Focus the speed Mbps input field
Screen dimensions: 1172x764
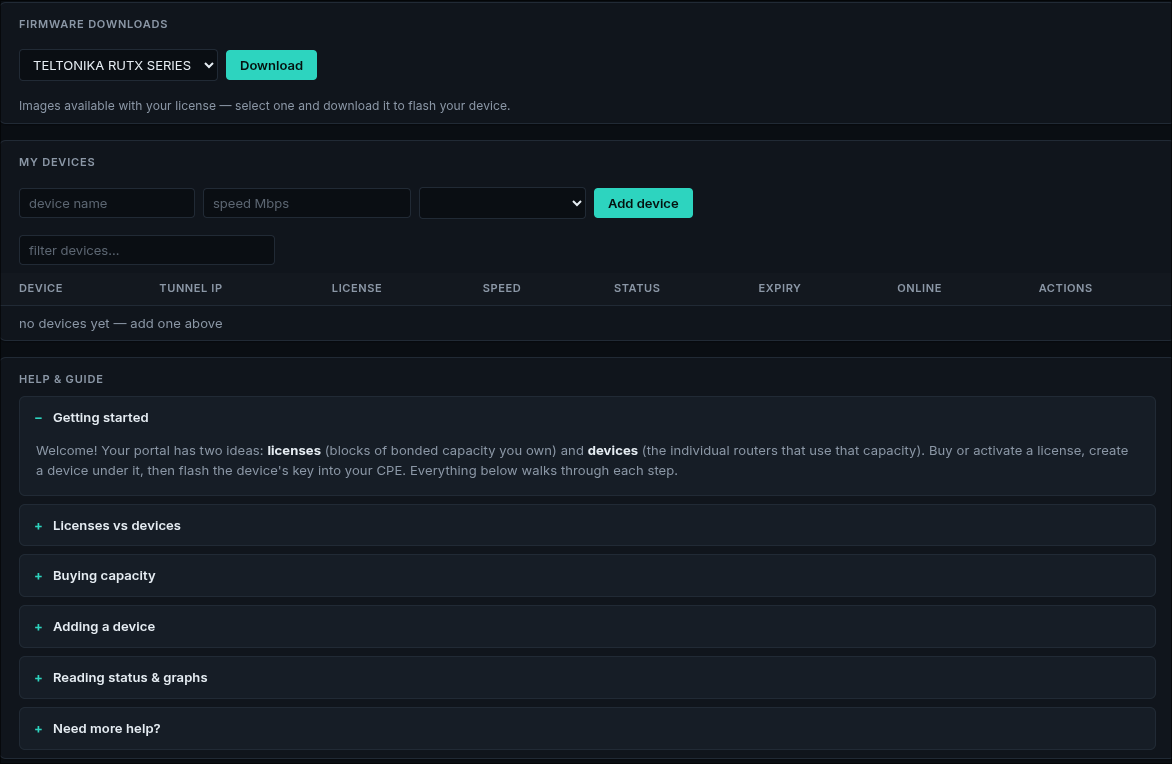coord(306,203)
